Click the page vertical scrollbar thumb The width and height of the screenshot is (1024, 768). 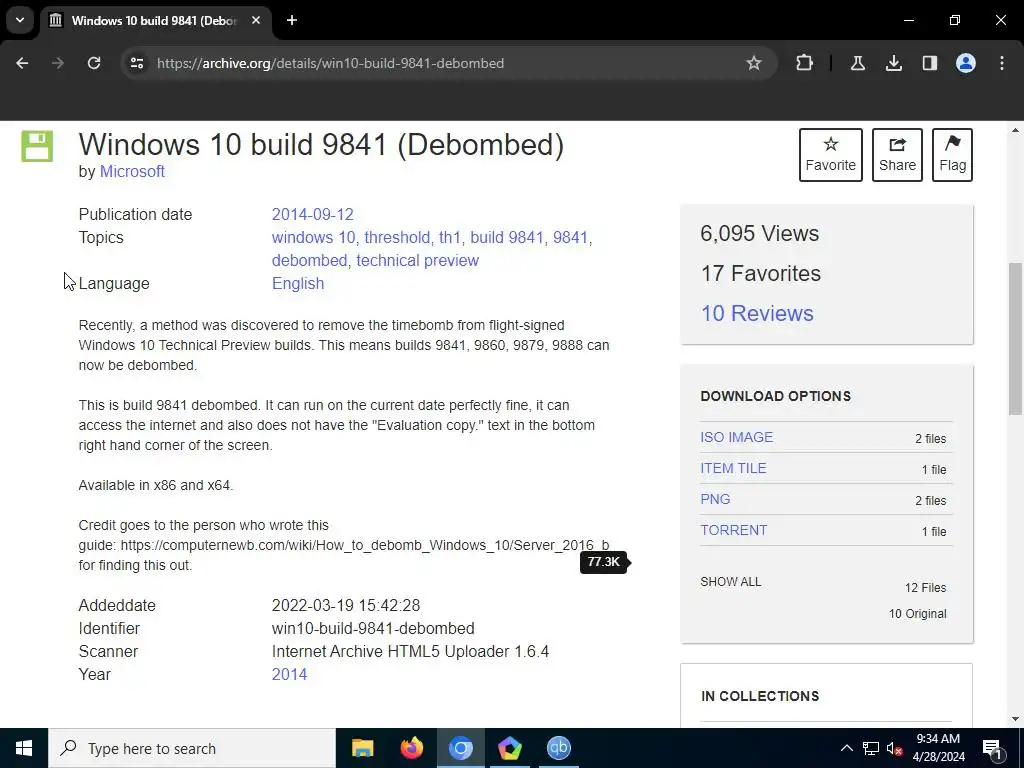1015,338
